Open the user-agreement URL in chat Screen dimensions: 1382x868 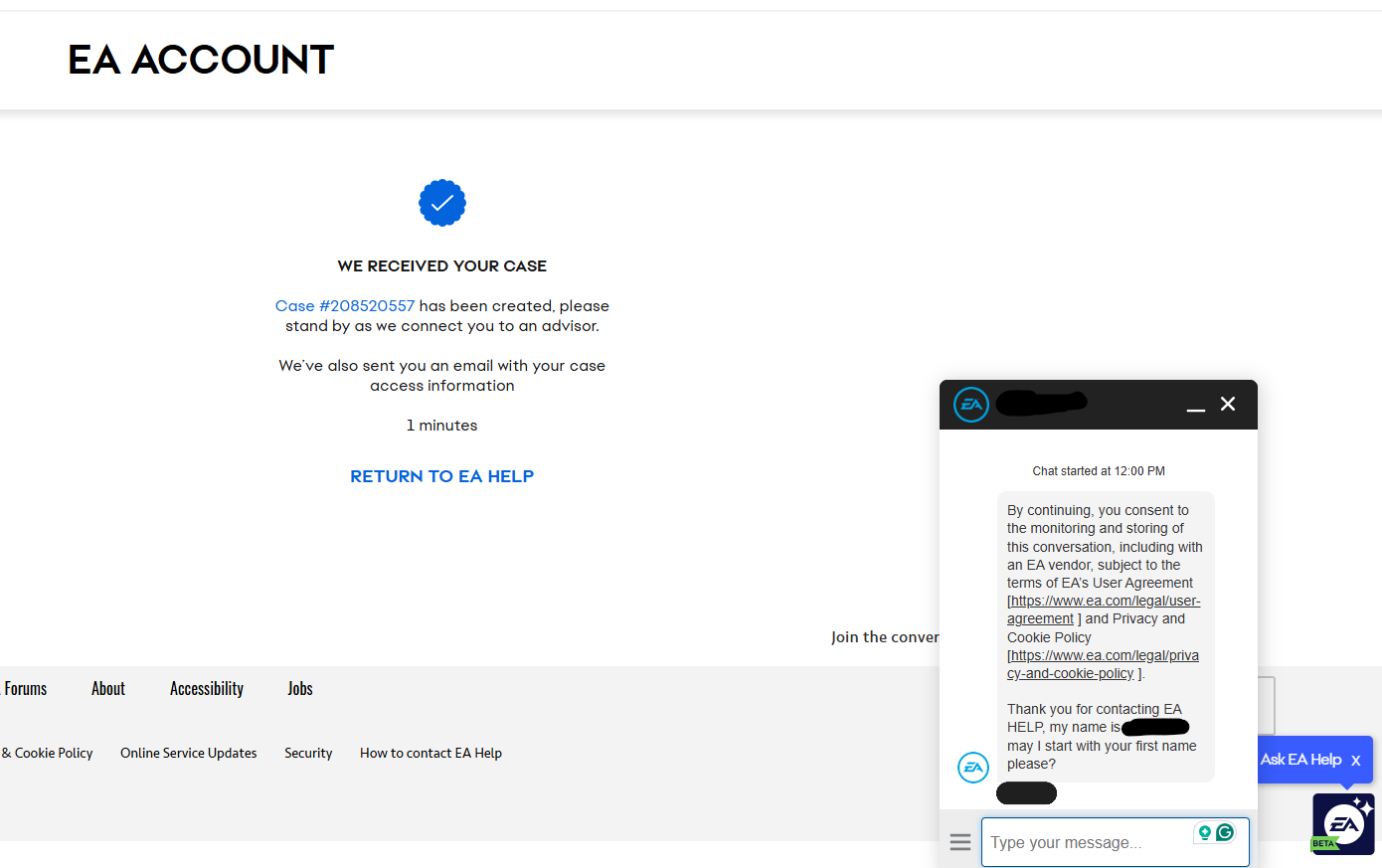point(1105,602)
